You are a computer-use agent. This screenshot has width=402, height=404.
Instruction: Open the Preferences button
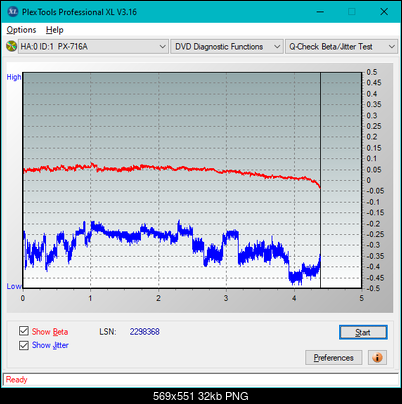[x=334, y=358]
